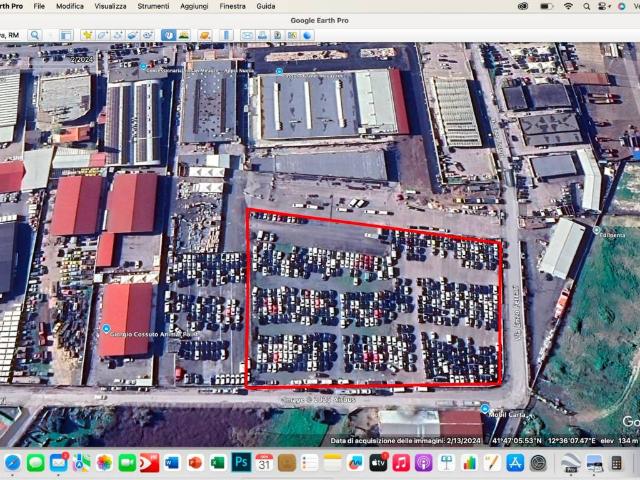The width and height of the screenshot is (640, 480).
Task: Open the Strumenti menu
Action: (153, 6)
